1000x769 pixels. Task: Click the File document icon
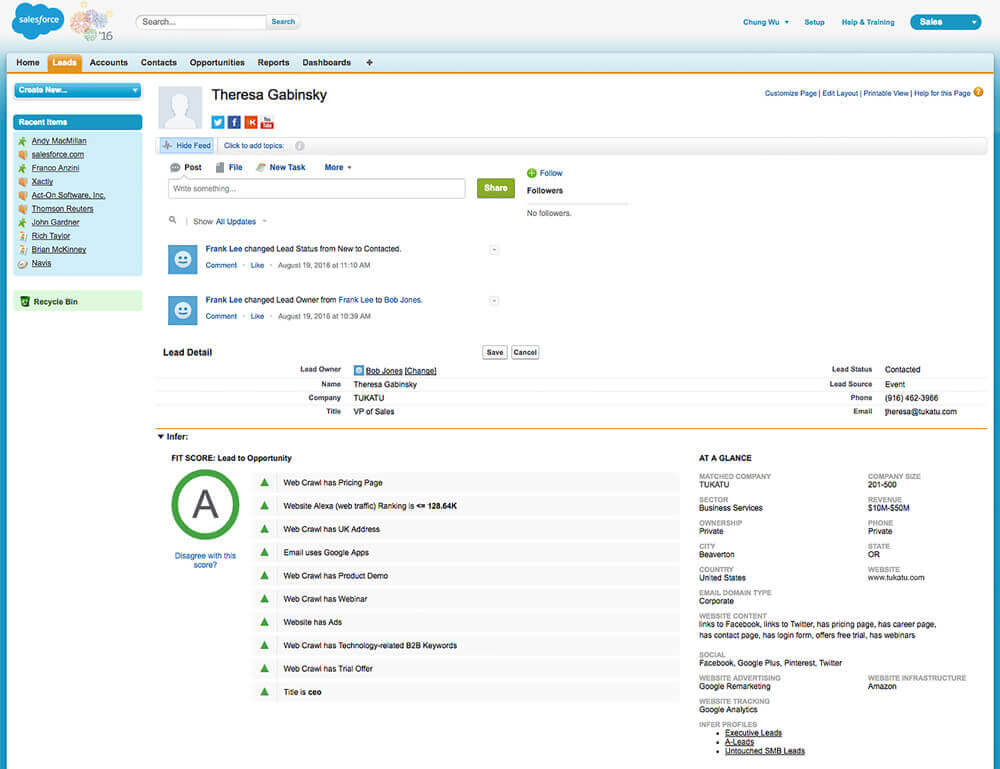[220, 168]
